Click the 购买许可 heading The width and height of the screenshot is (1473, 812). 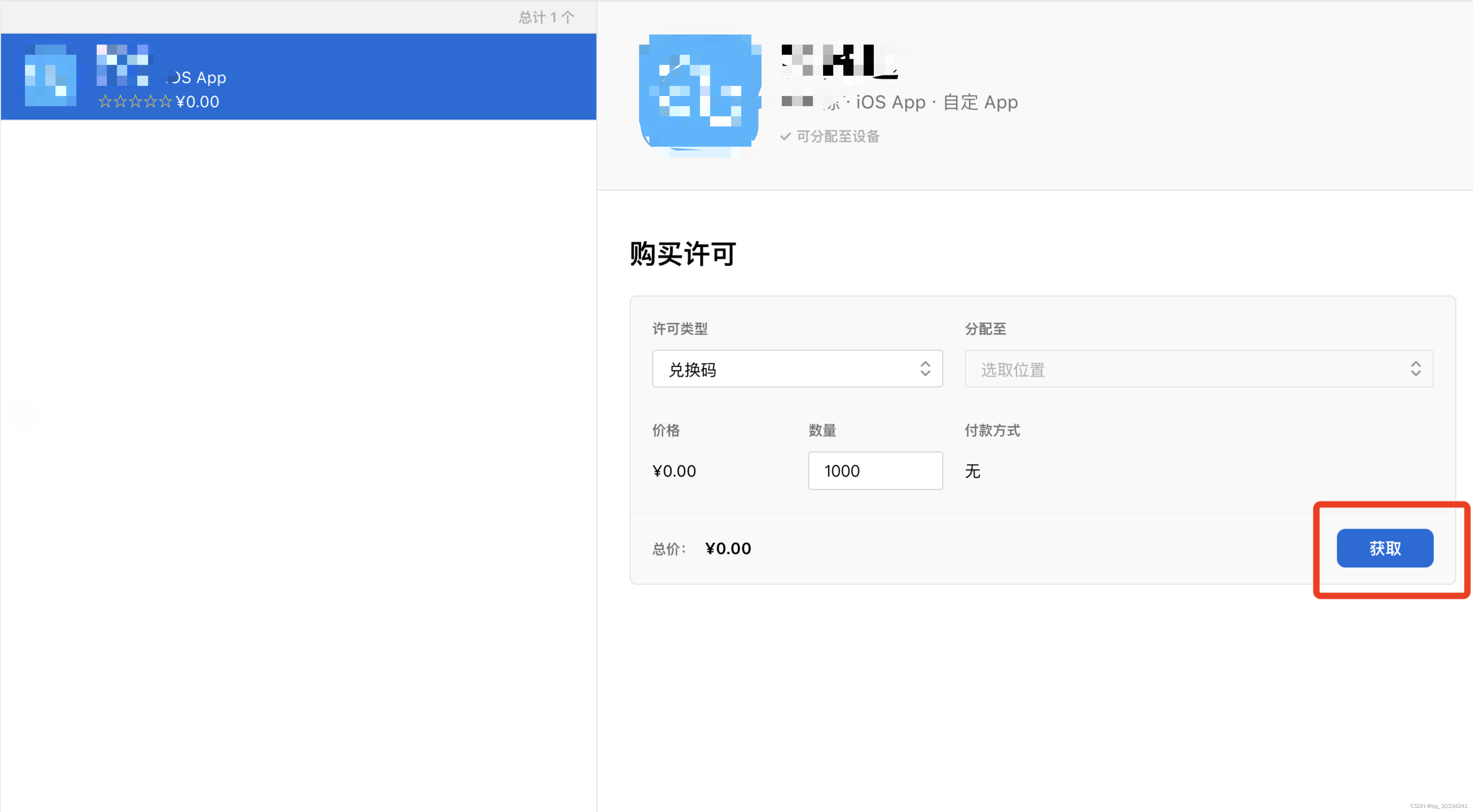pos(683,253)
